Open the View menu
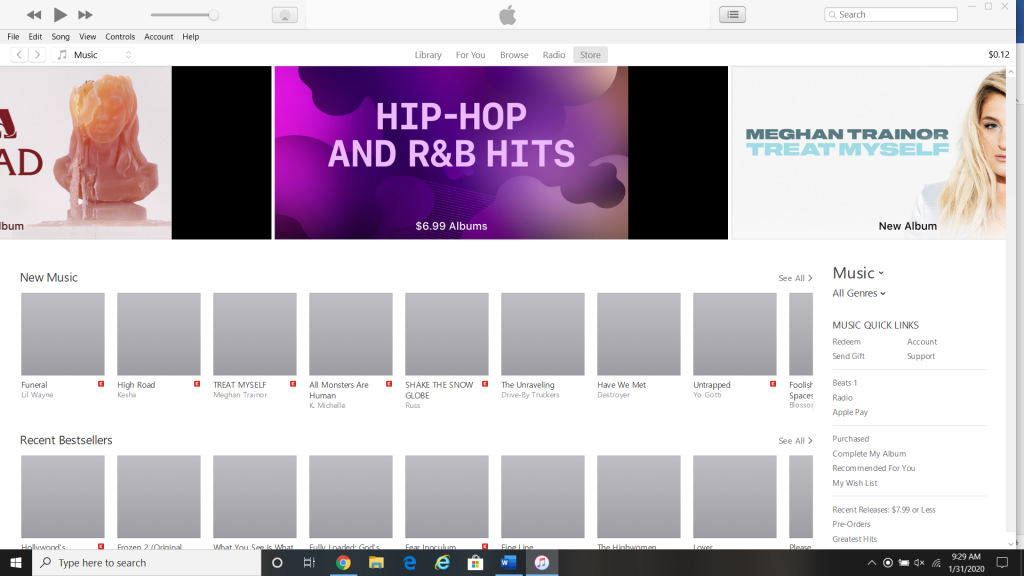 [88, 37]
